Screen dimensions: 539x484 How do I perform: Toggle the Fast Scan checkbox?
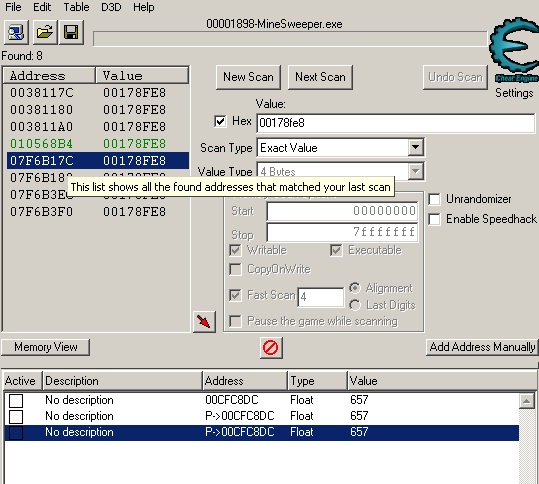pos(235,295)
